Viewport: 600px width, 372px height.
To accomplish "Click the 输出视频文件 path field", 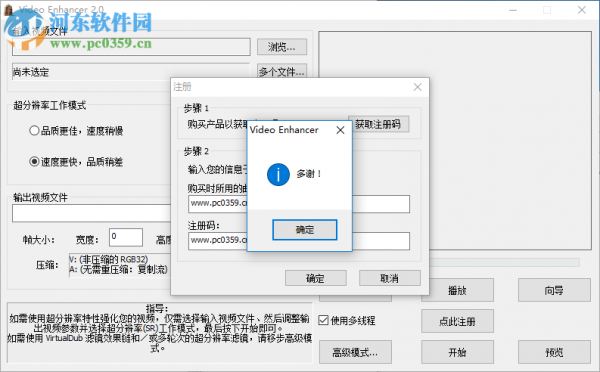I will 92,213.
